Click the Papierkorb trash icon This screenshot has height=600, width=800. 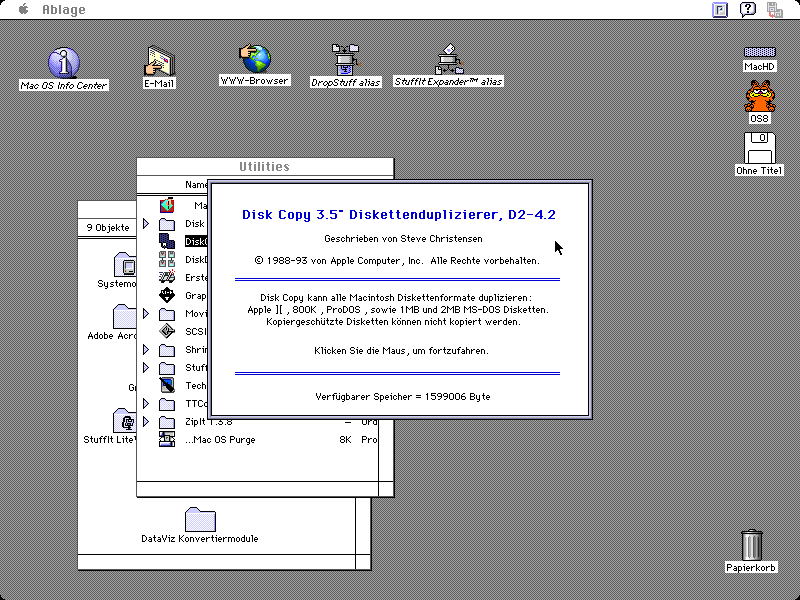click(x=751, y=545)
